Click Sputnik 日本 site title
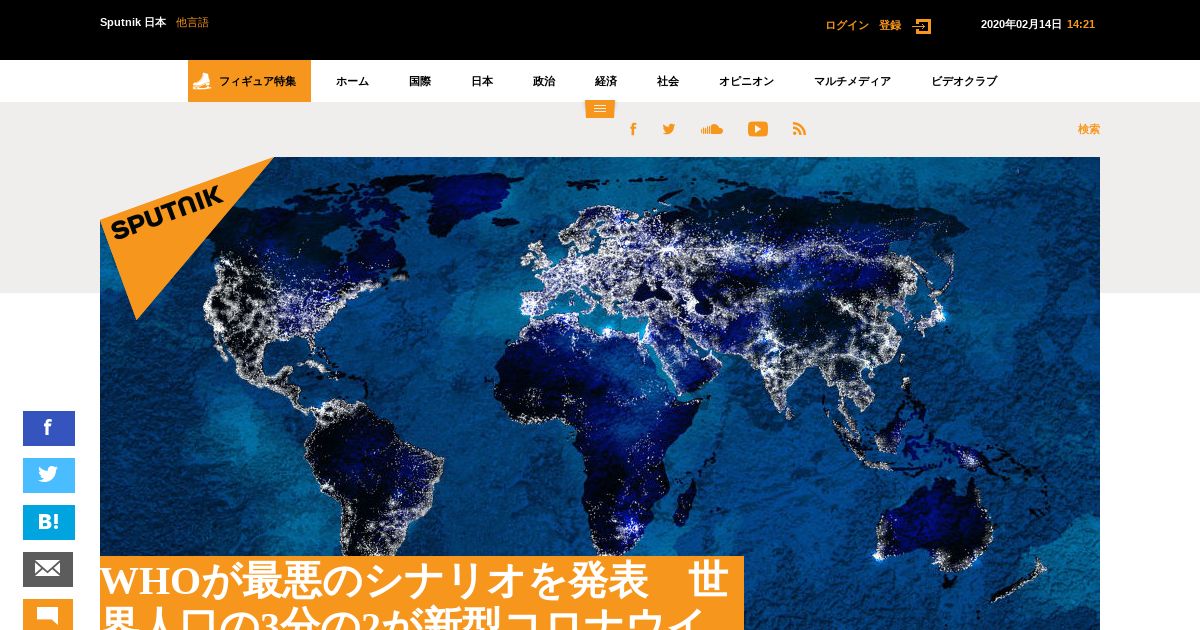 (x=133, y=22)
